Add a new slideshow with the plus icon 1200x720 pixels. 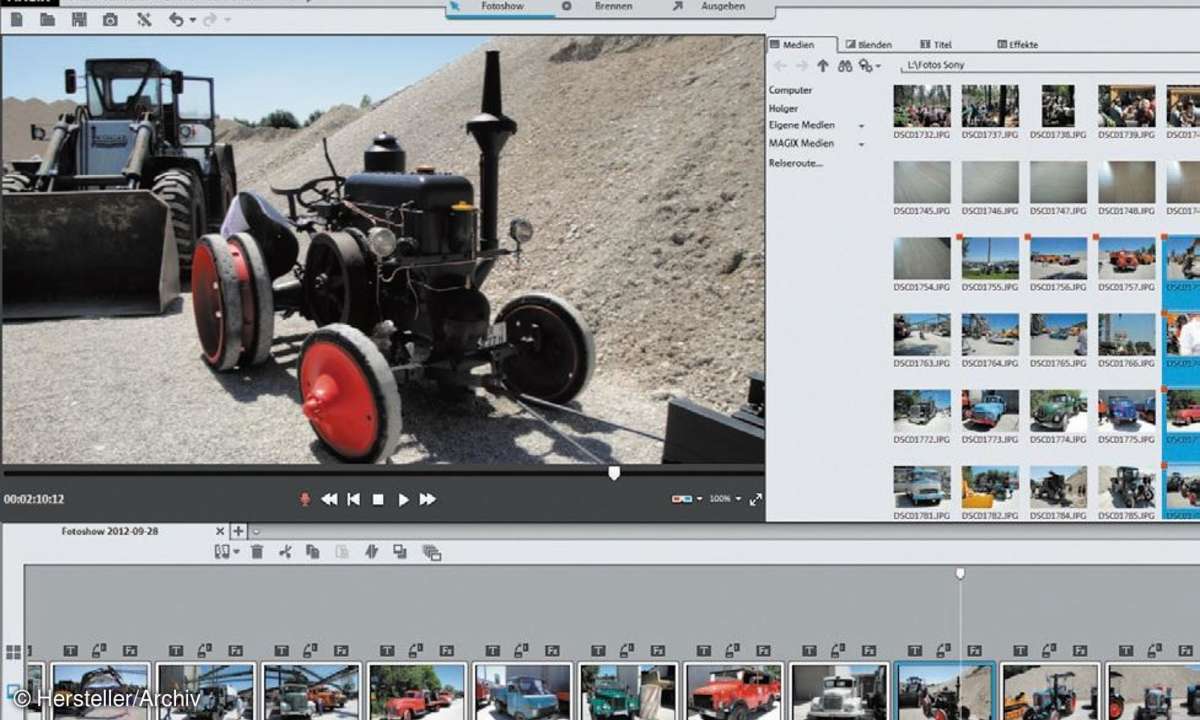click(x=238, y=531)
